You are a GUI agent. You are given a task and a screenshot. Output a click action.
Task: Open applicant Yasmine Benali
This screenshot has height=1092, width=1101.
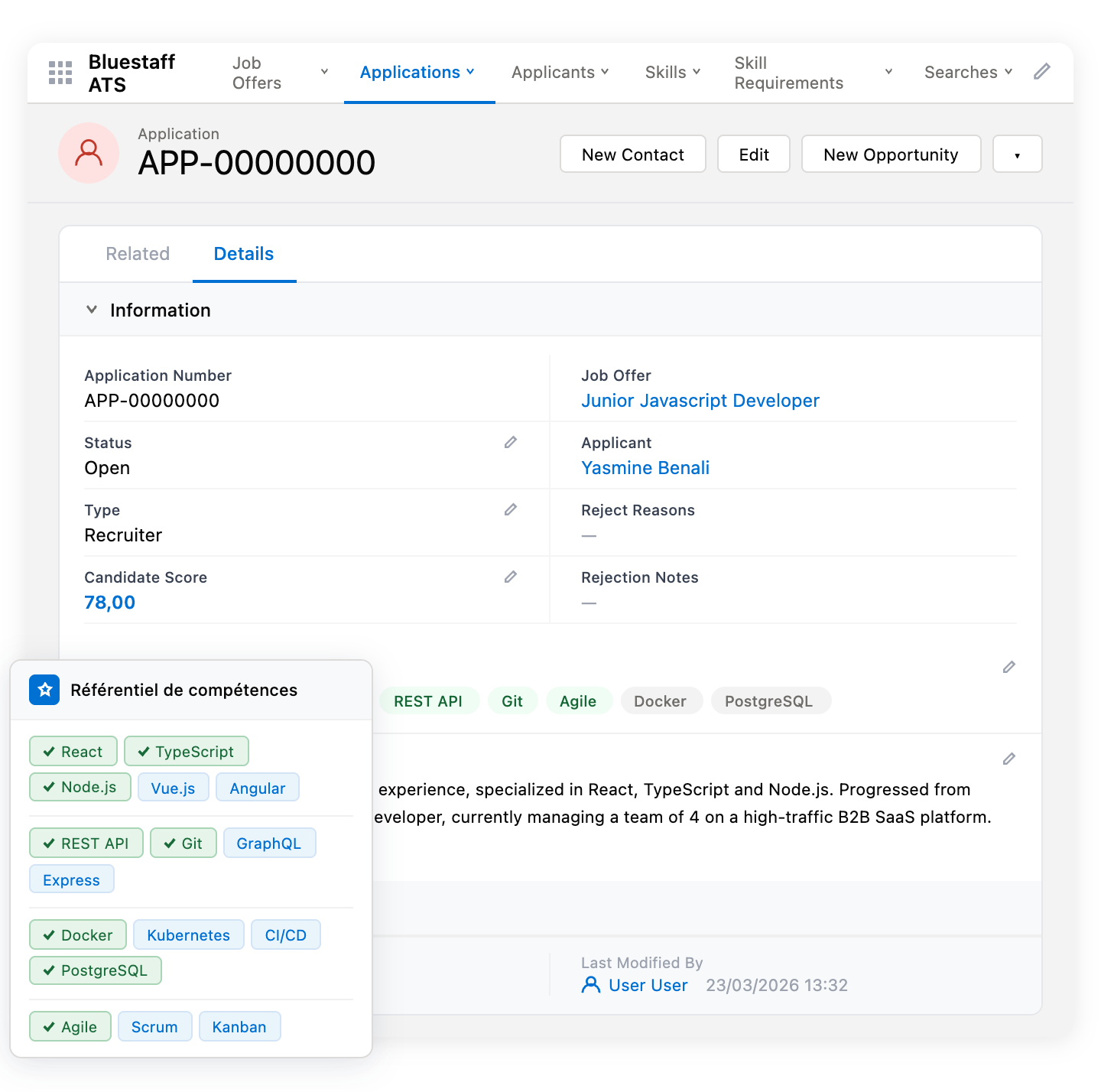click(645, 467)
